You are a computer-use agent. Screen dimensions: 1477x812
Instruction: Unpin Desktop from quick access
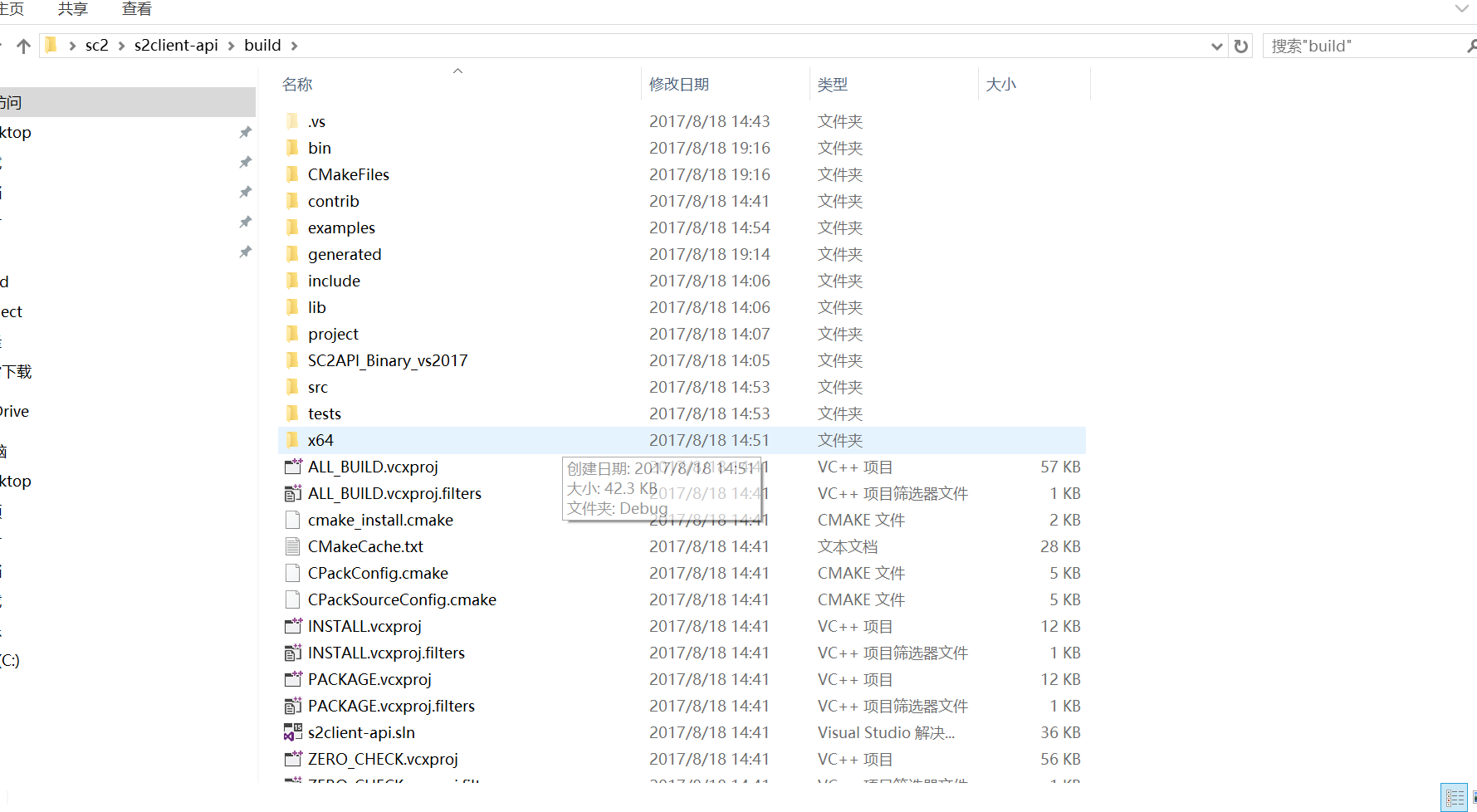point(245,132)
